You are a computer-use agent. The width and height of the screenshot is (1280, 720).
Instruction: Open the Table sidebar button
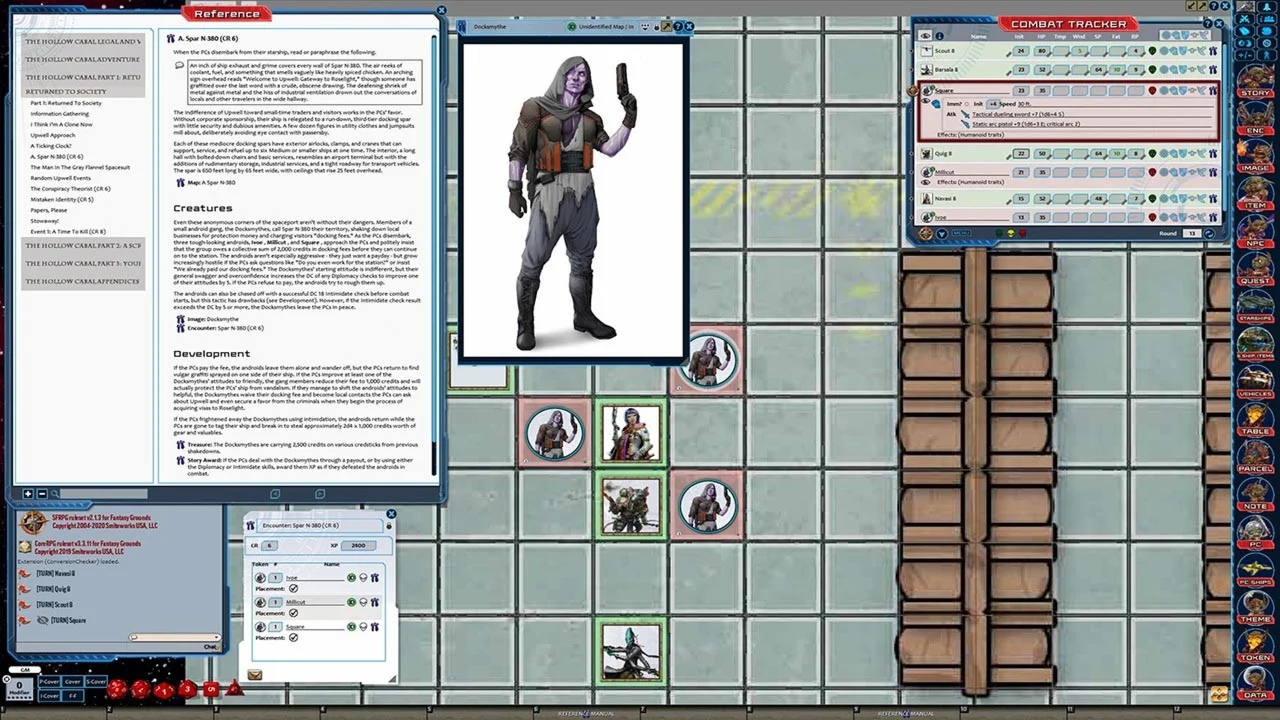point(1255,417)
